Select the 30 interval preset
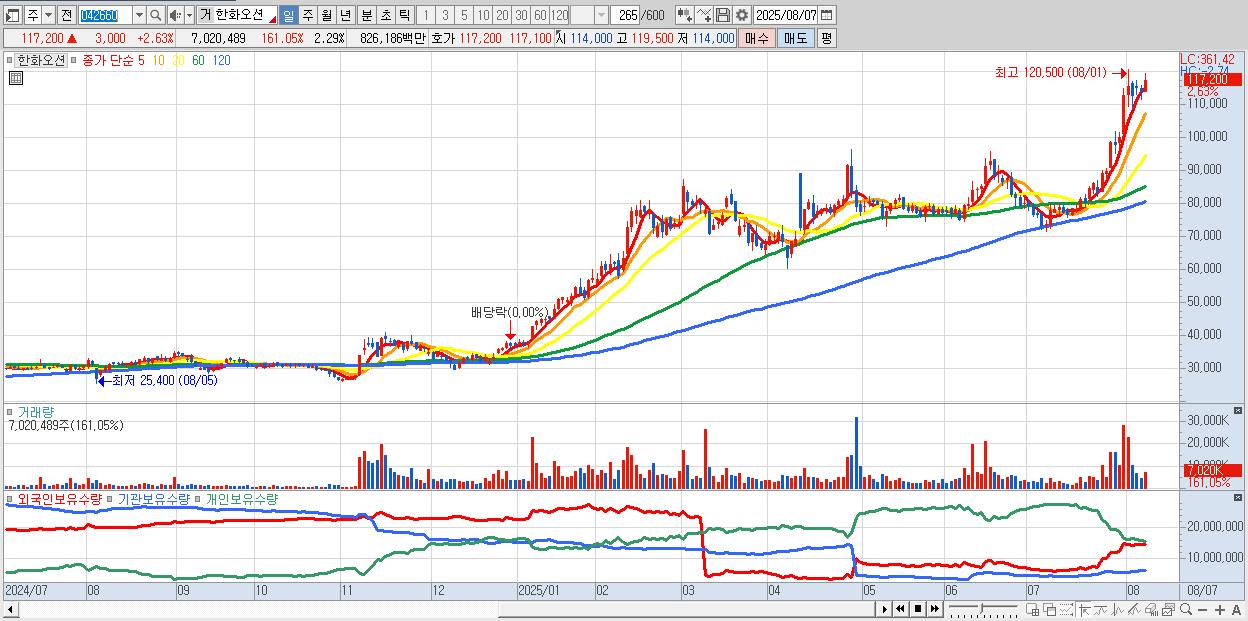 (x=521, y=15)
